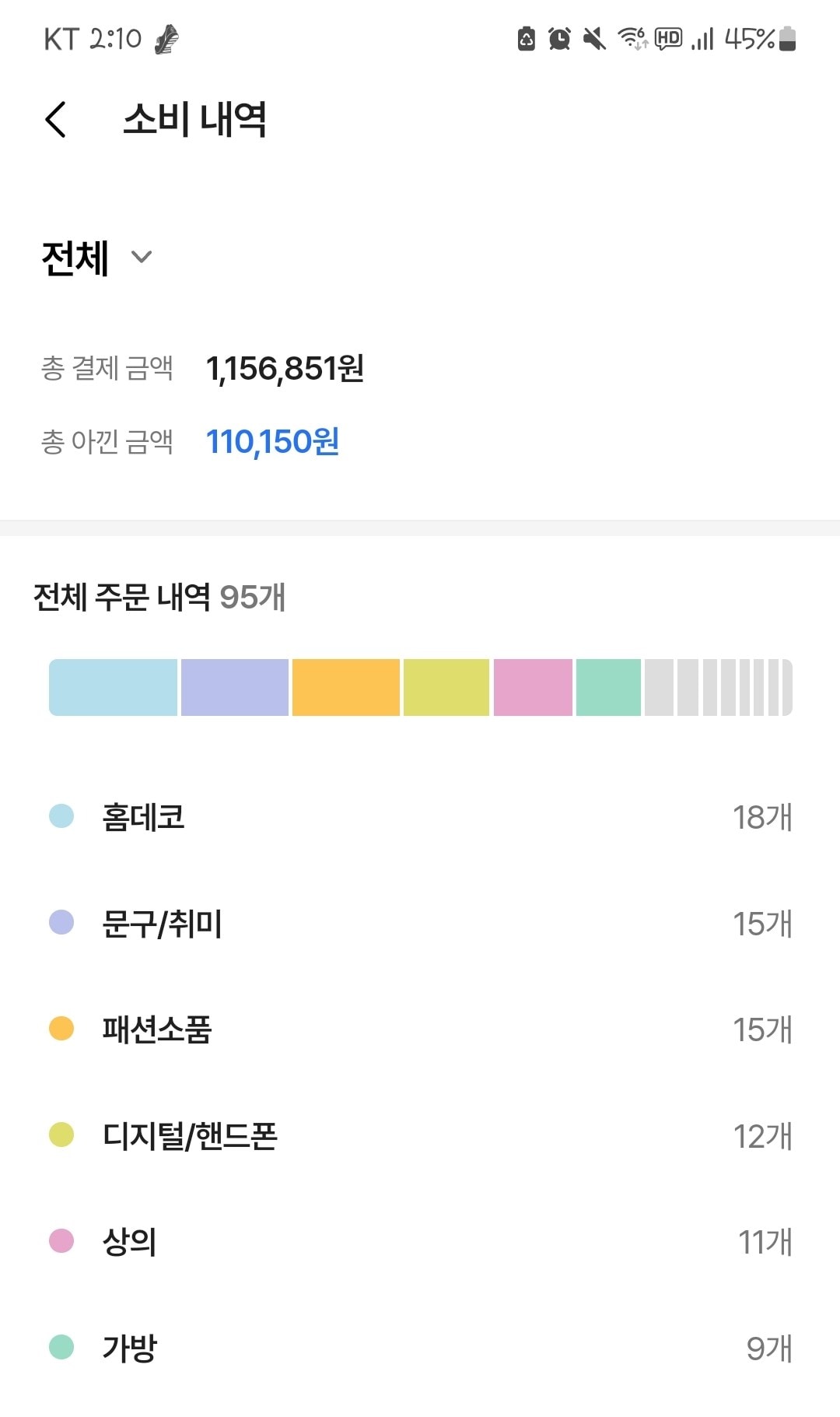The height and width of the screenshot is (1417, 840).
Task: Tap the battery icon in status bar
Action: coord(787,38)
